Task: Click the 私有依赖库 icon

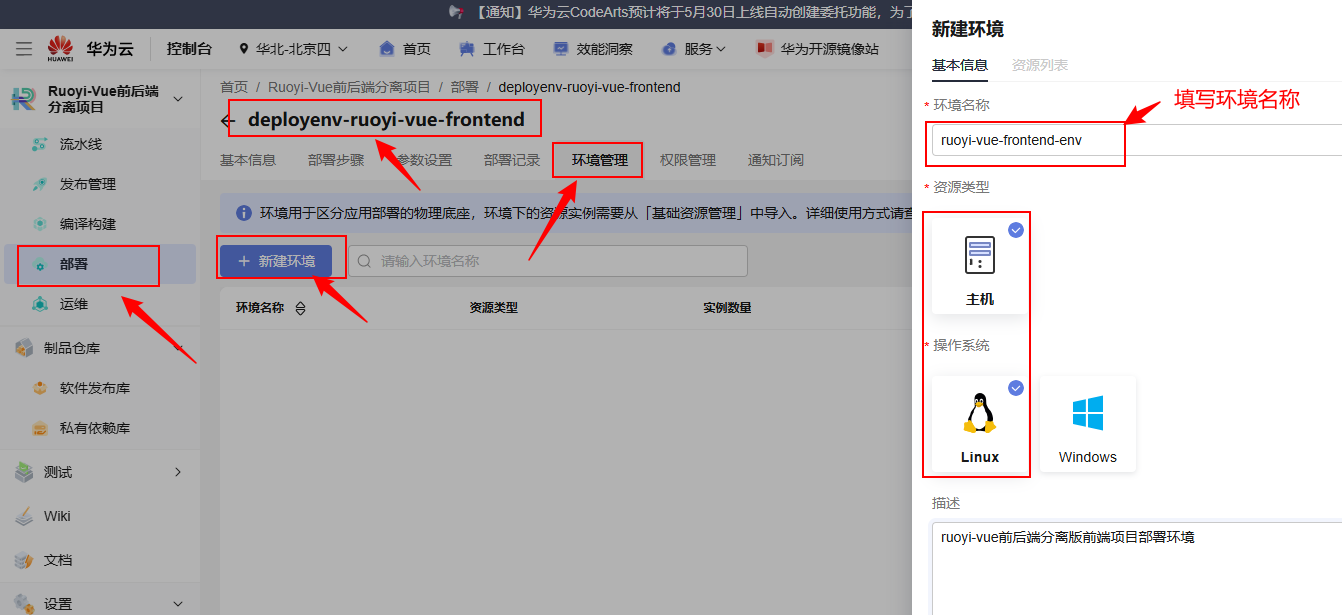Action: tap(40, 428)
